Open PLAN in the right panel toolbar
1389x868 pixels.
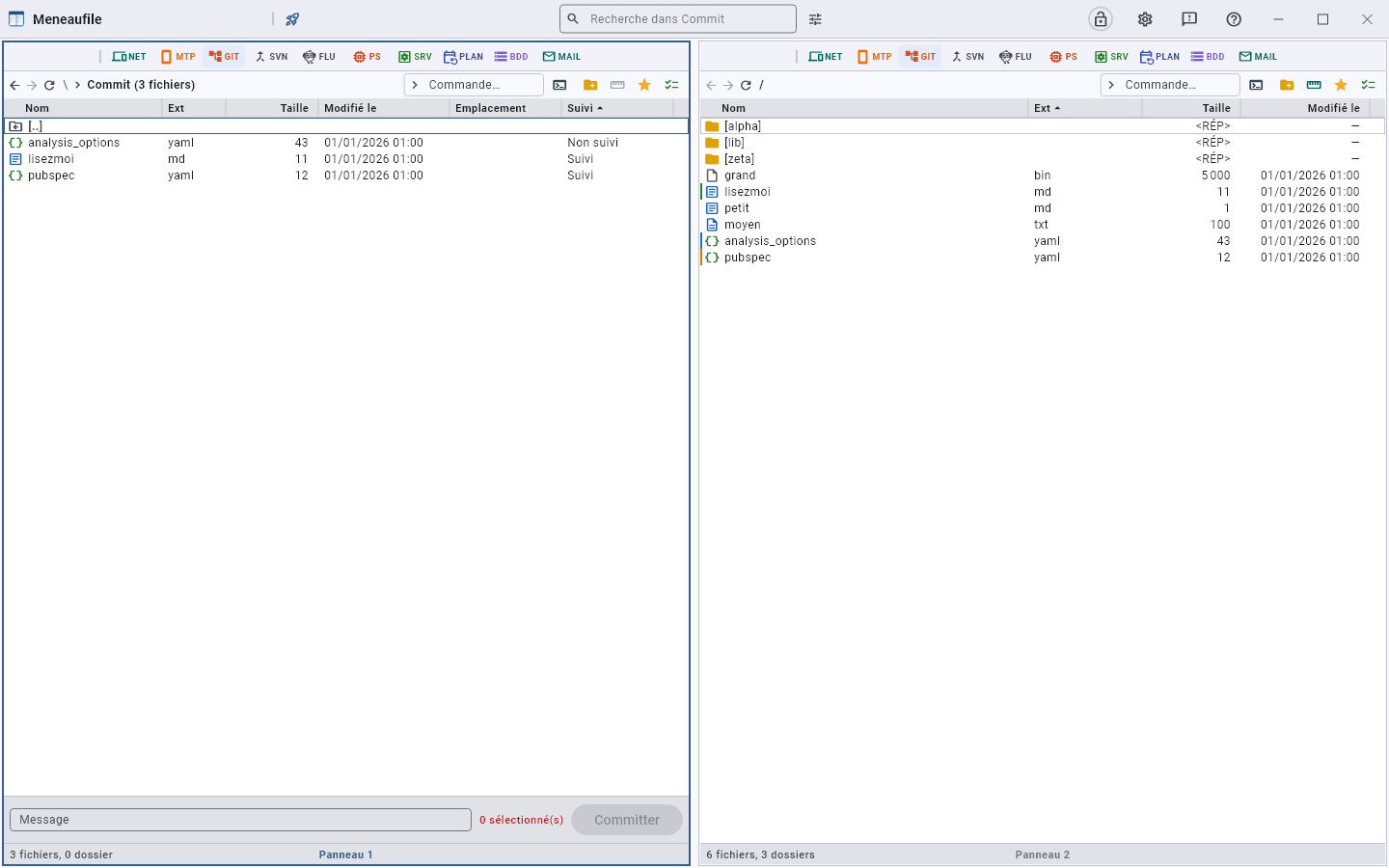[x=1159, y=57]
